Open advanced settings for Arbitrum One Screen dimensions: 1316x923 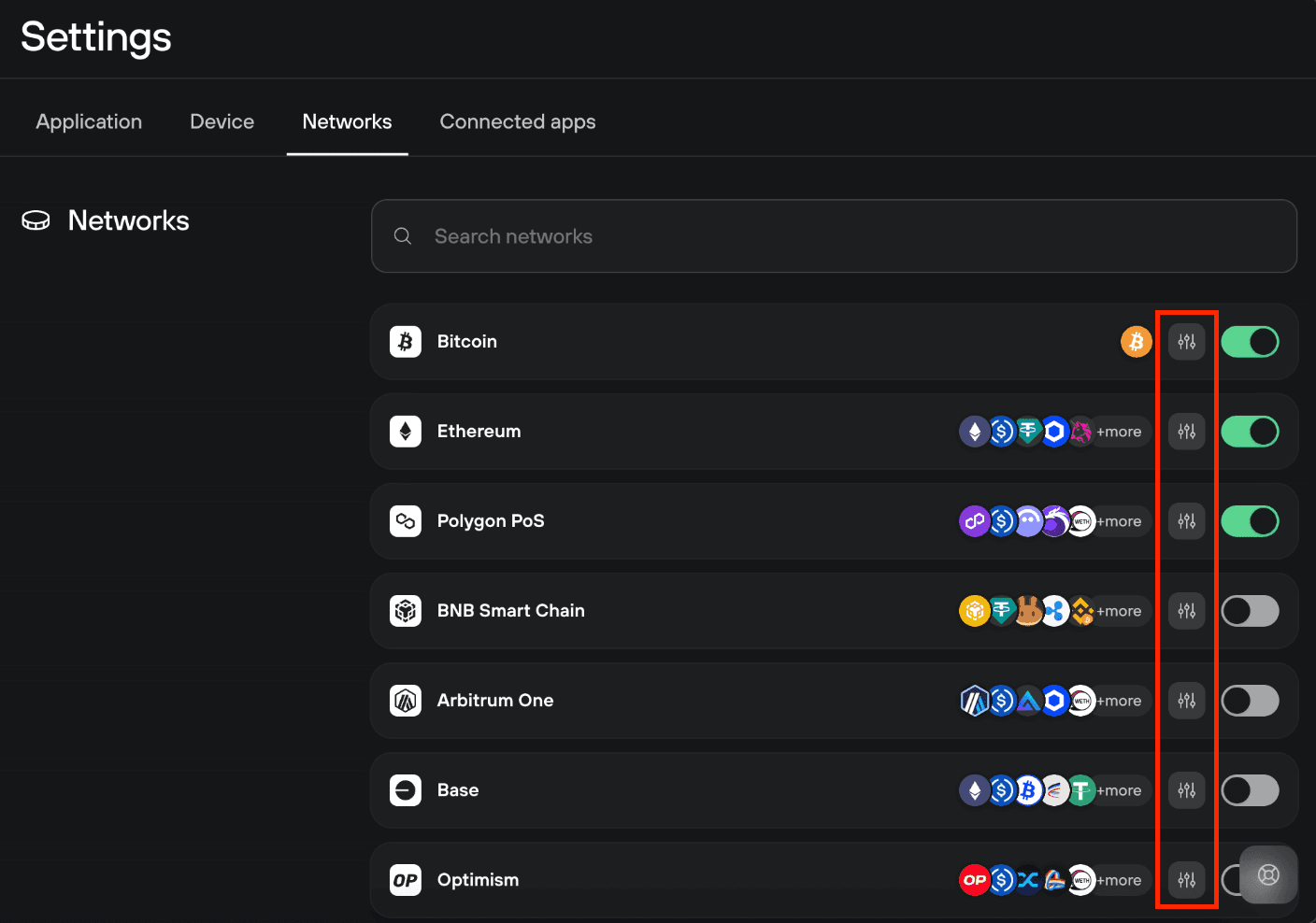tap(1187, 701)
